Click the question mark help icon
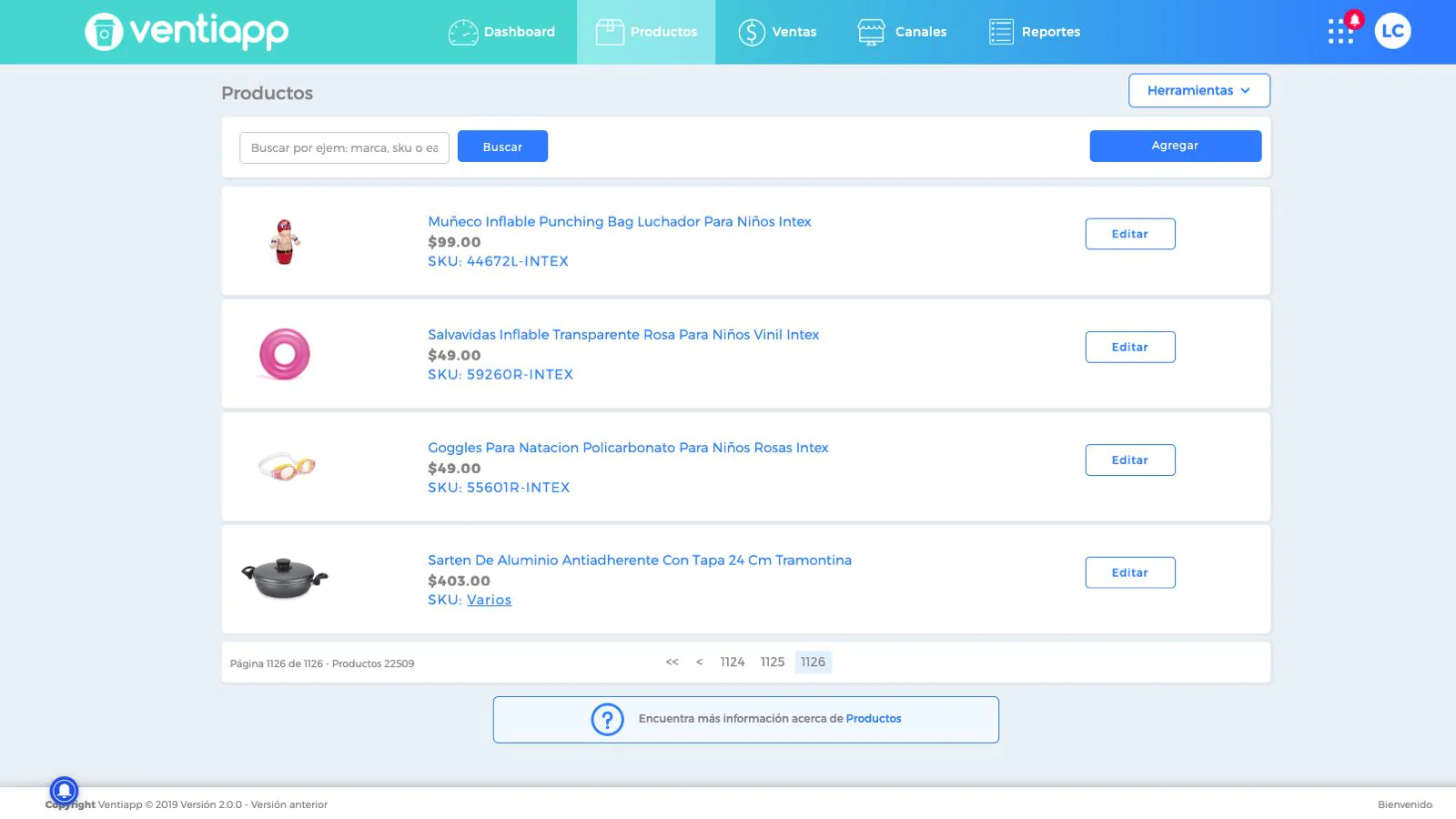The image size is (1456, 819). (x=607, y=719)
